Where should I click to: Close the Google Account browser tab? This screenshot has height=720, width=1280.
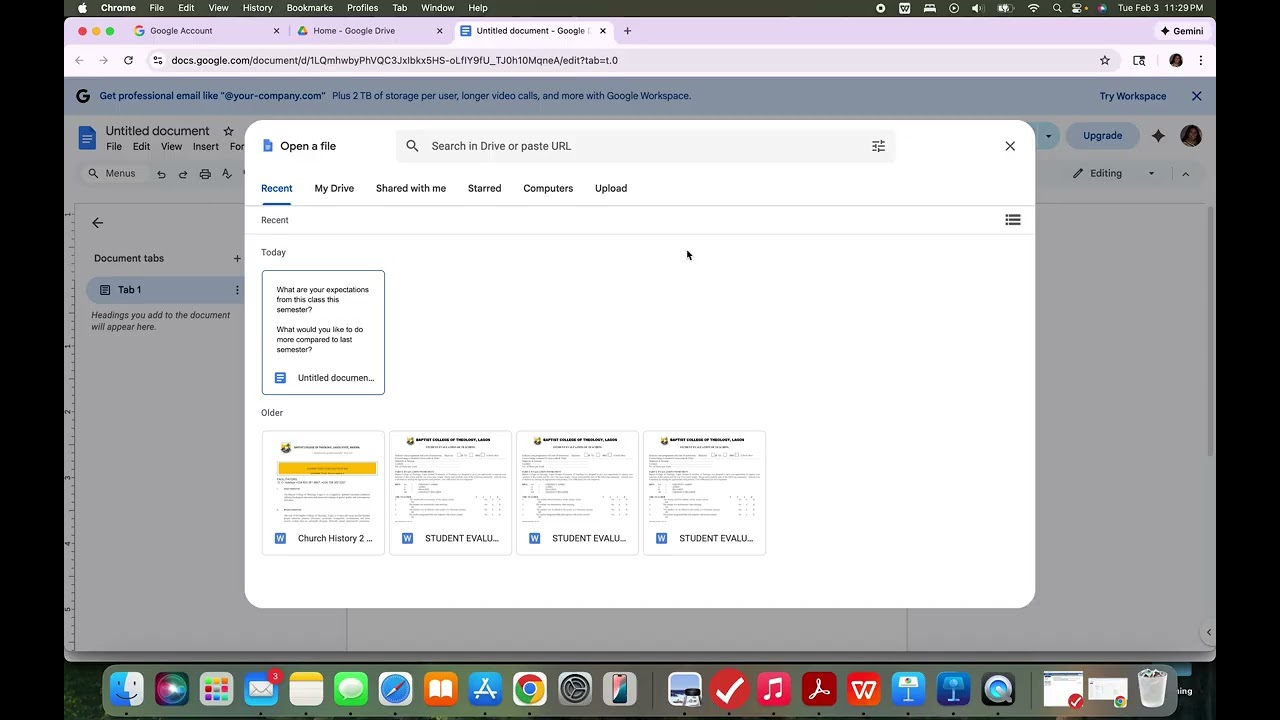coord(277,31)
